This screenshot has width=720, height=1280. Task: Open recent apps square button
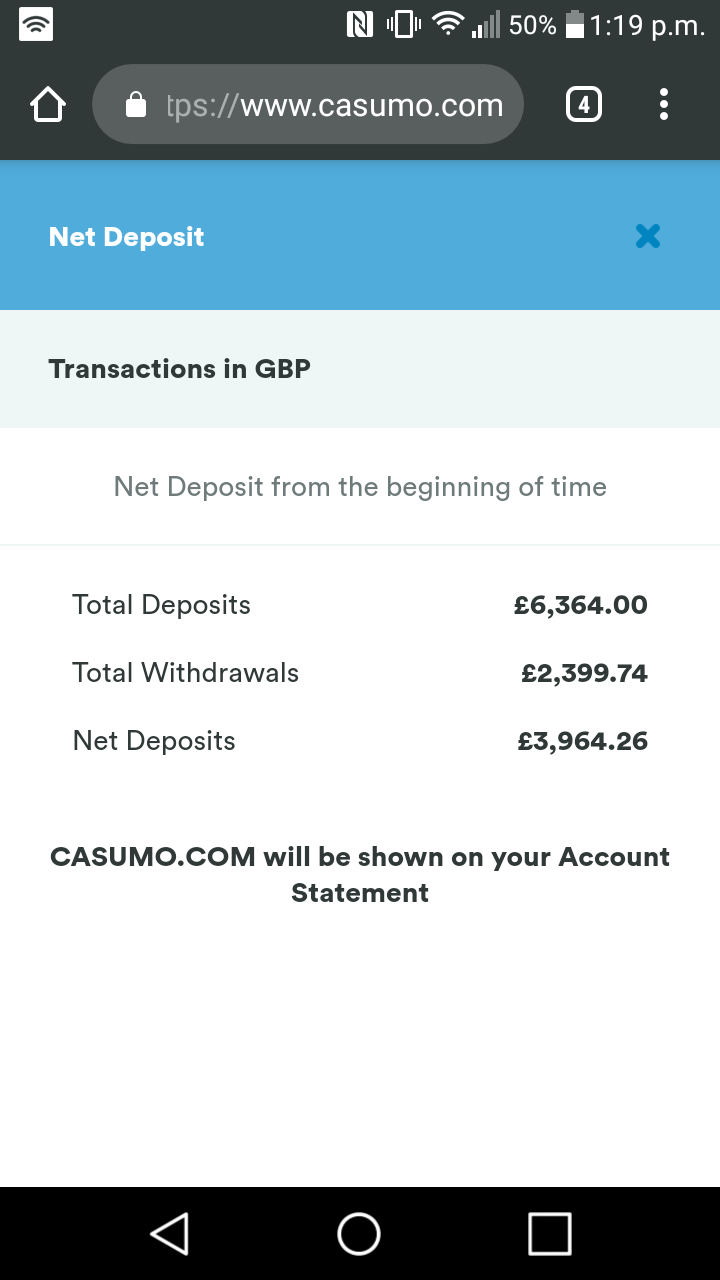(x=550, y=1233)
